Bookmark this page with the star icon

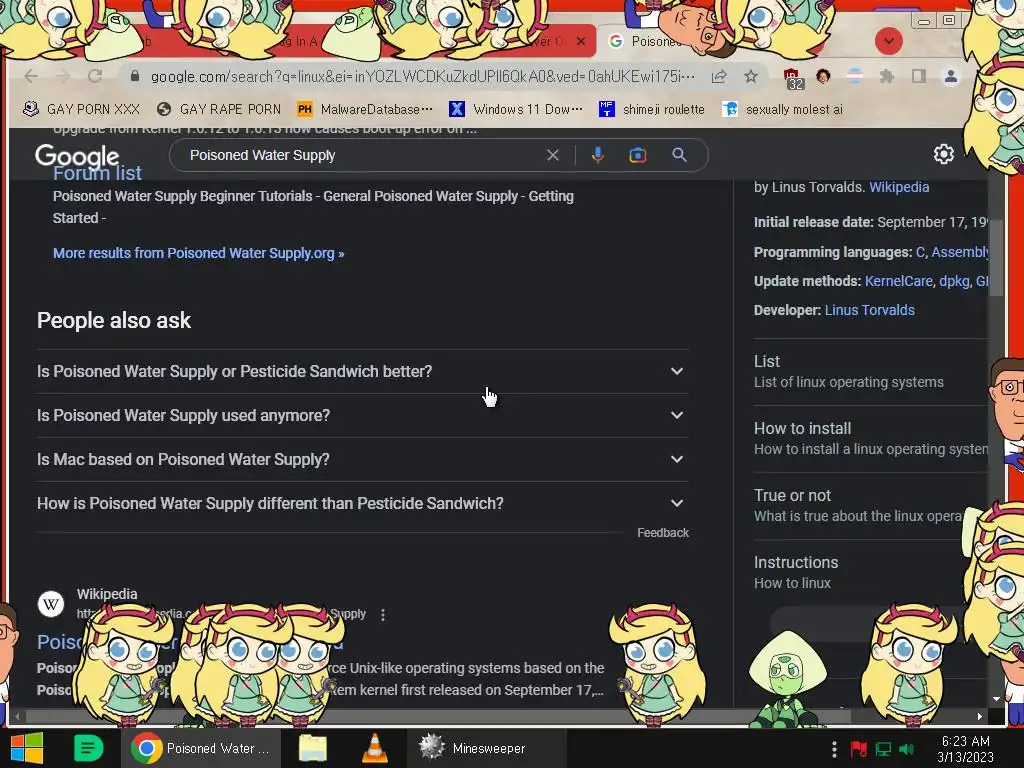coord(751,76)
